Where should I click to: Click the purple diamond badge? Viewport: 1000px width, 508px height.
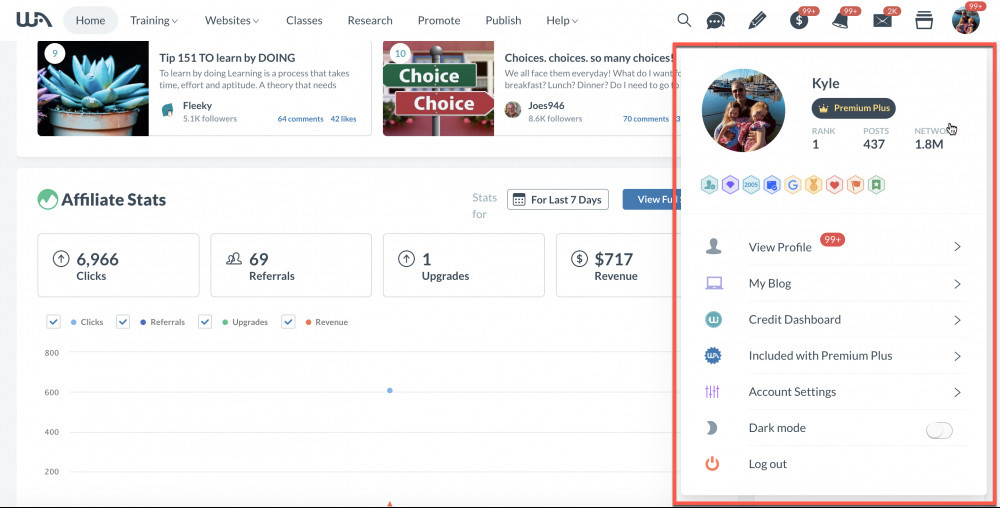pyautogui.click(x=730, y=185)
